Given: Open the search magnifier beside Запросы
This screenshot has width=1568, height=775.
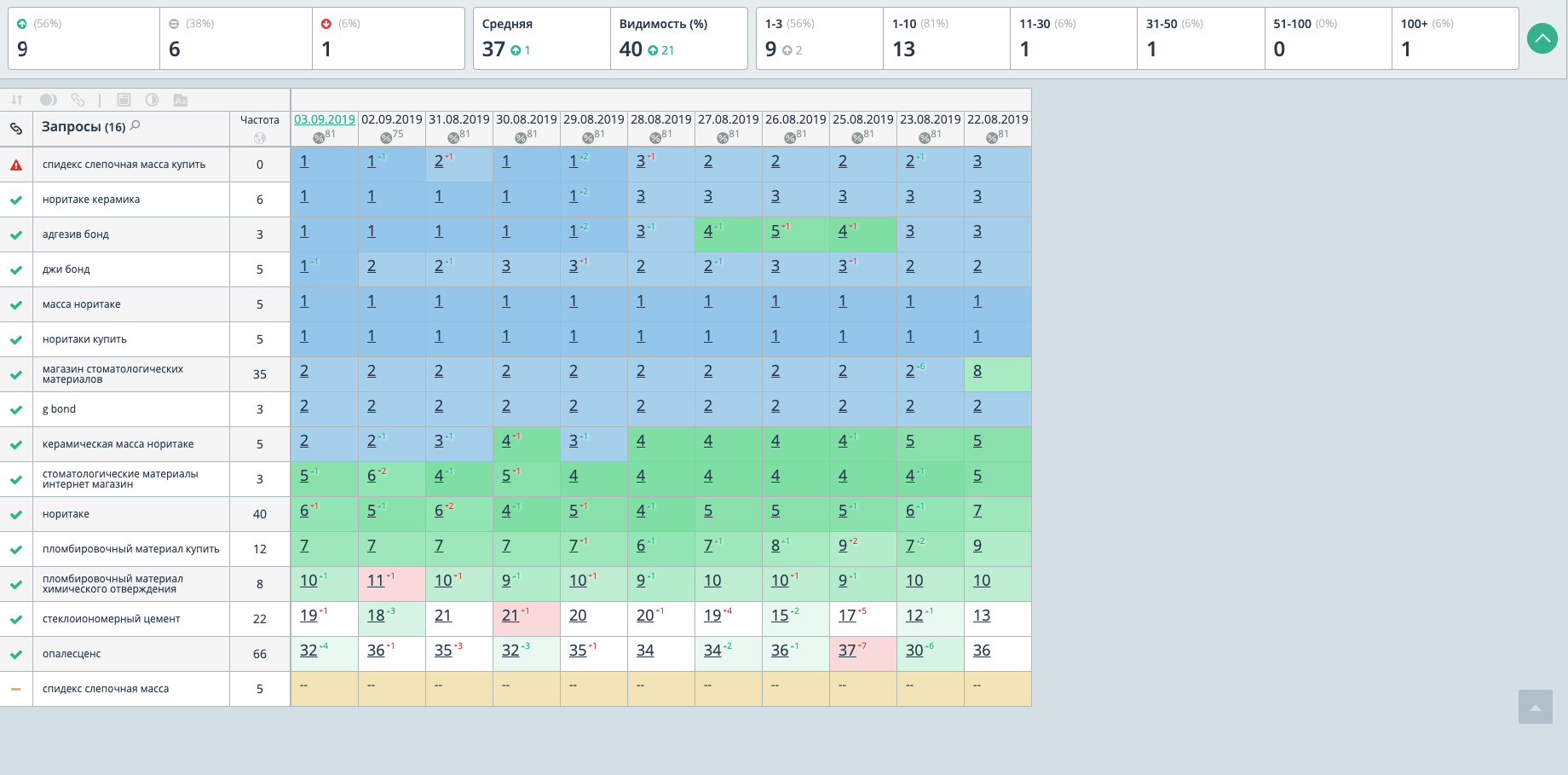Looking at the screenshot, I should (135, 125).
